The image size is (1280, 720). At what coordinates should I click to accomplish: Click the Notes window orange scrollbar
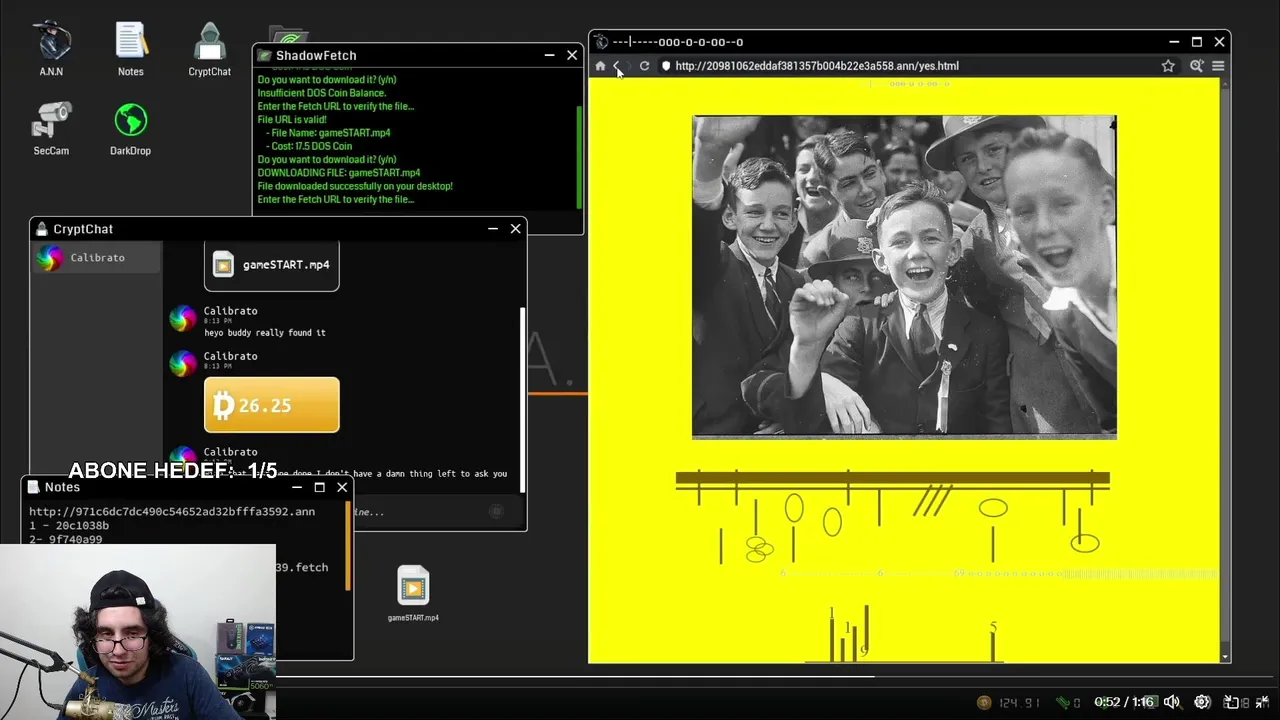click(348, 545)
